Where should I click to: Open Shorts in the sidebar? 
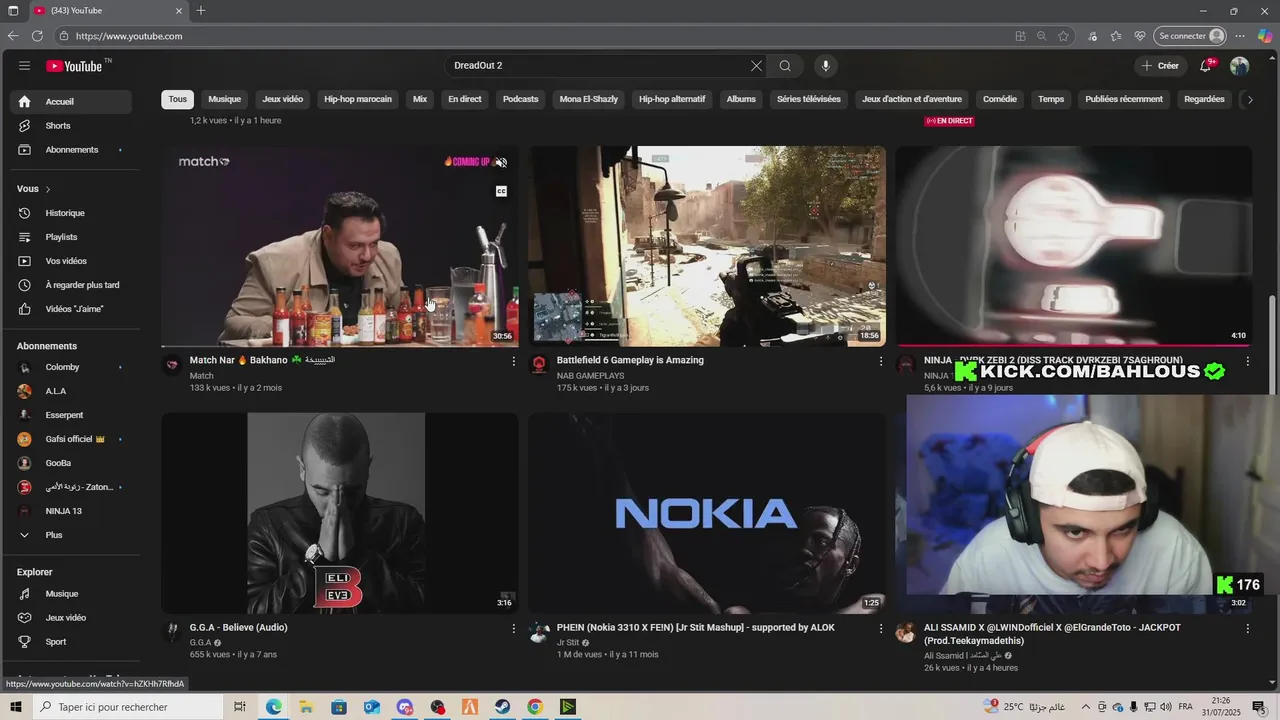pyautogui.click(x=70, y=126)
